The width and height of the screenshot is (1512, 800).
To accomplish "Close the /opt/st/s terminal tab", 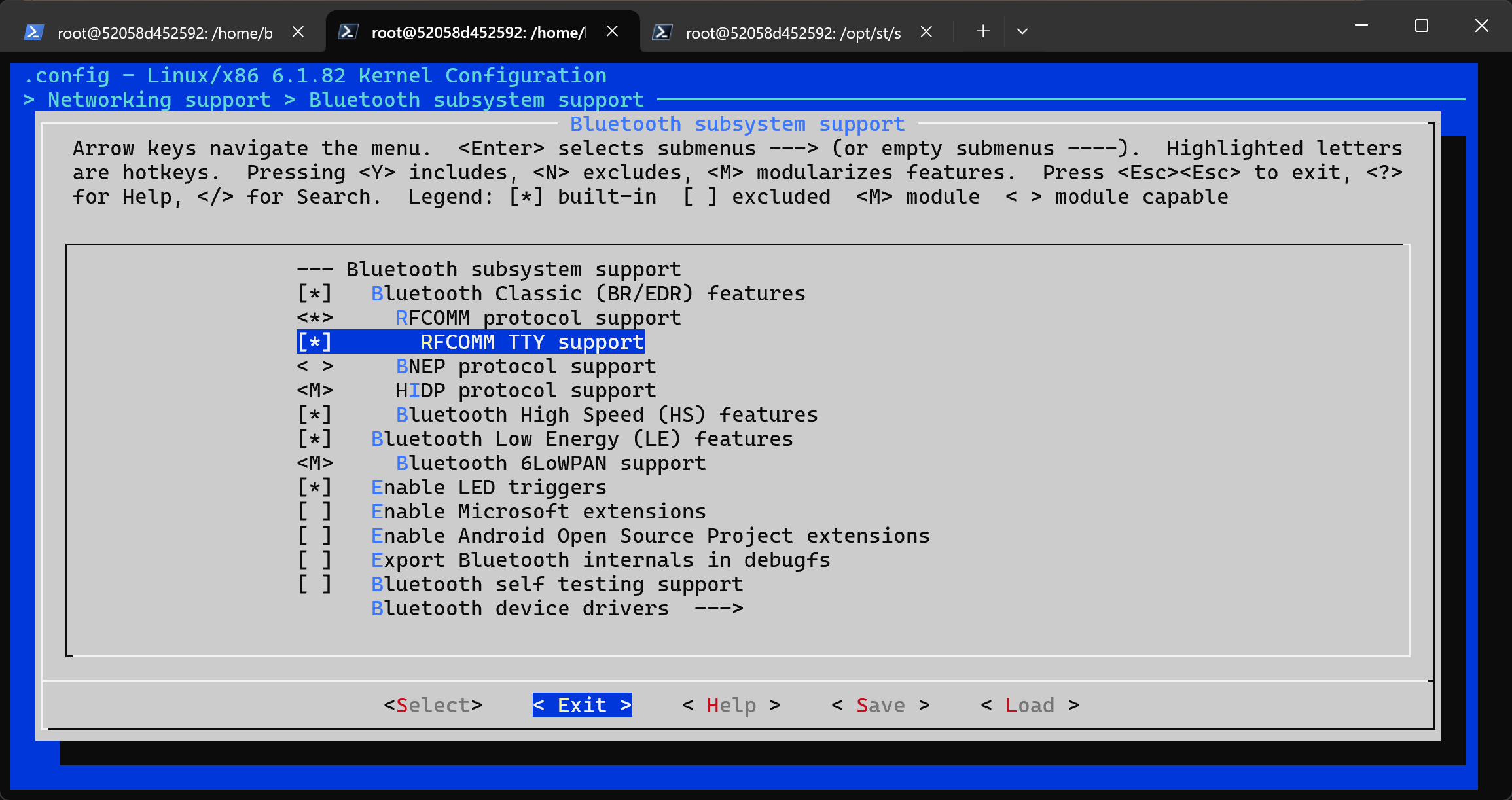I will 926,31.
